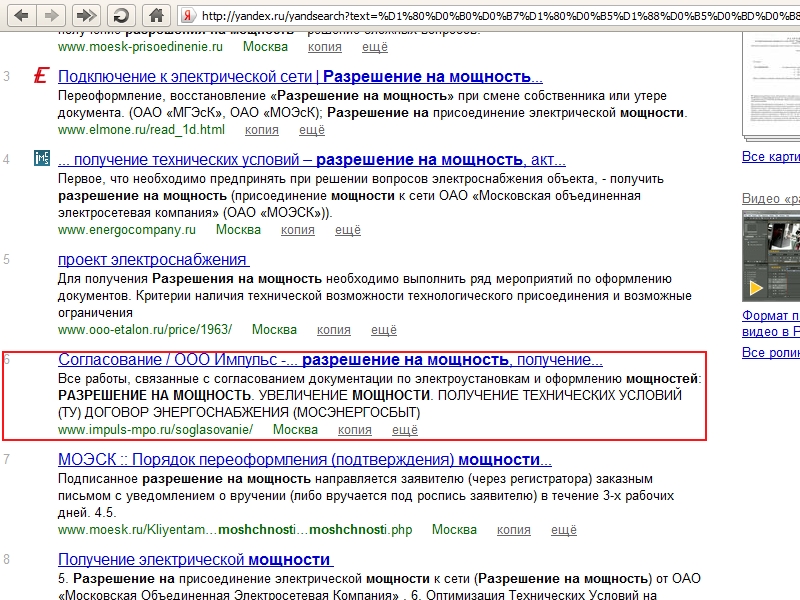The width and height of the screenshot is (800, 600).
Task: Click 'копия' link for moesk-prisoedinenie.ru
Action: coord(324,47)
